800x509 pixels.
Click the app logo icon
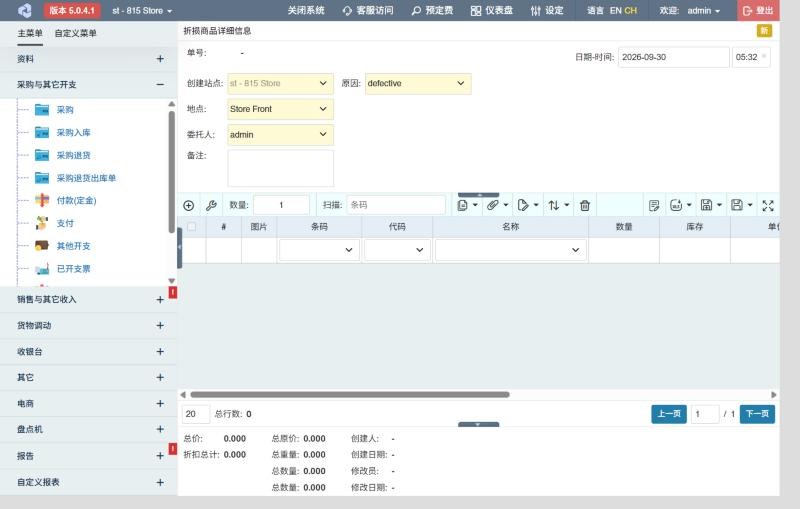coord(24,10)
